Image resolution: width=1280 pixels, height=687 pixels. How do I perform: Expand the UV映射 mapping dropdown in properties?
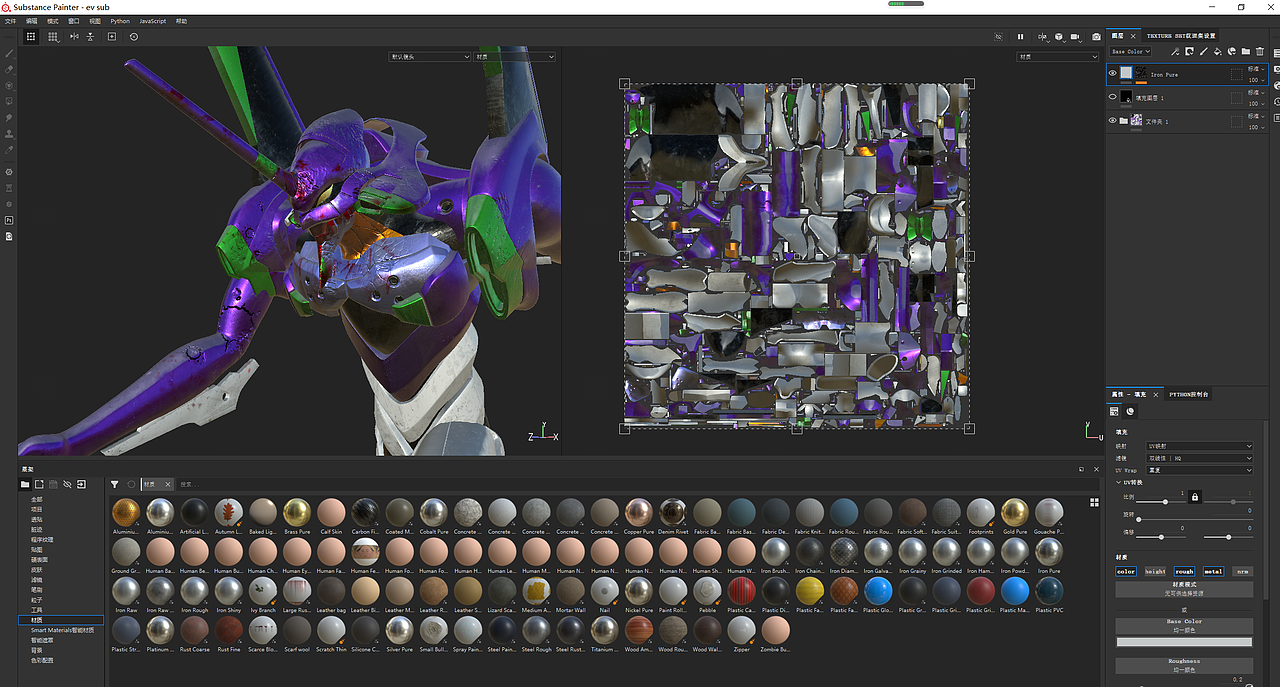point(1198,446)
